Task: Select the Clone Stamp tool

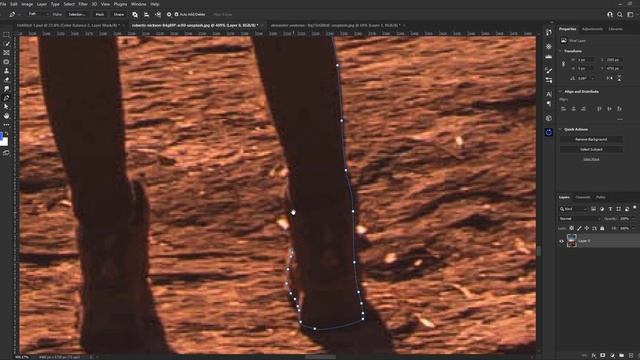Action: [x=6, y=71]
